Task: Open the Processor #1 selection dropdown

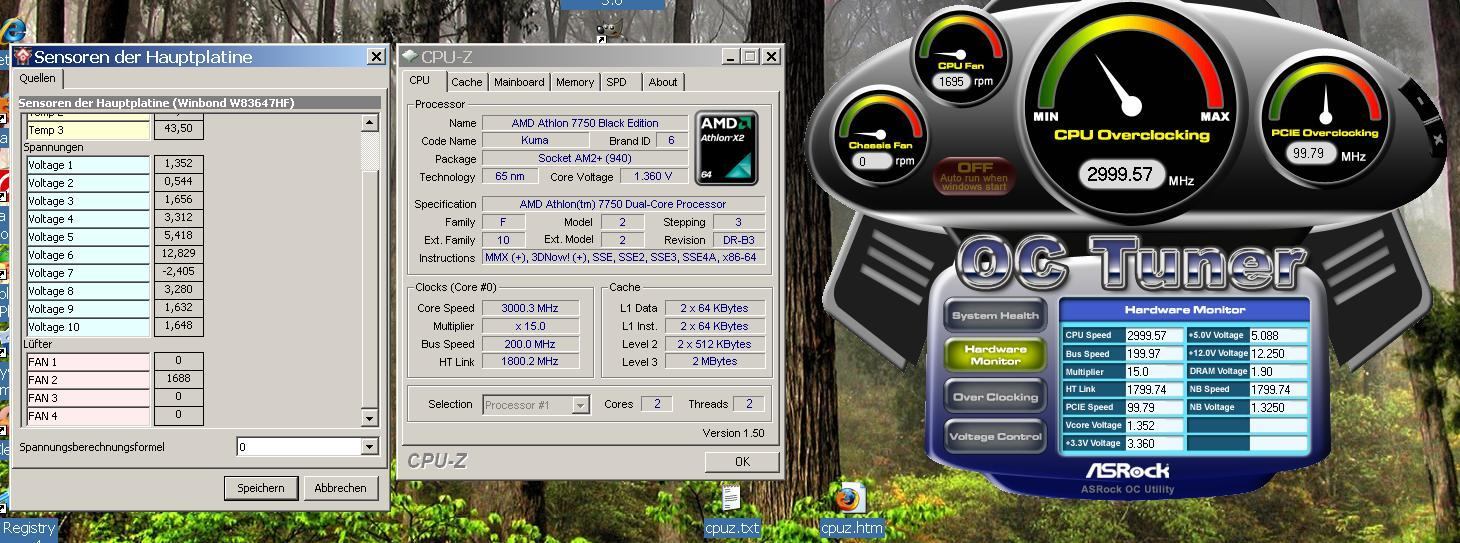Action: (x=580, y=405)
